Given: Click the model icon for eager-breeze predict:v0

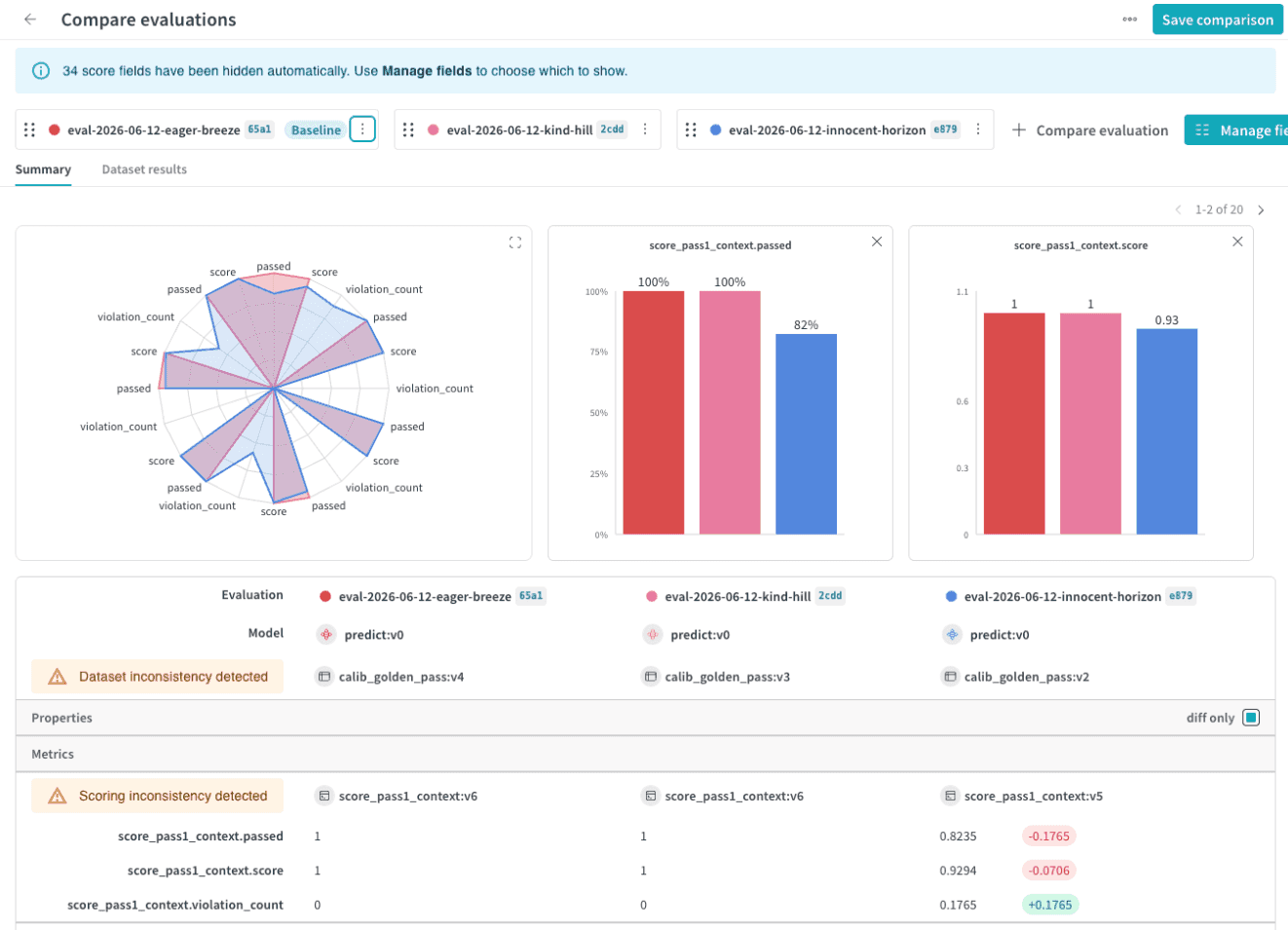Looking at the screenshot, I should [x=325, y=635].
